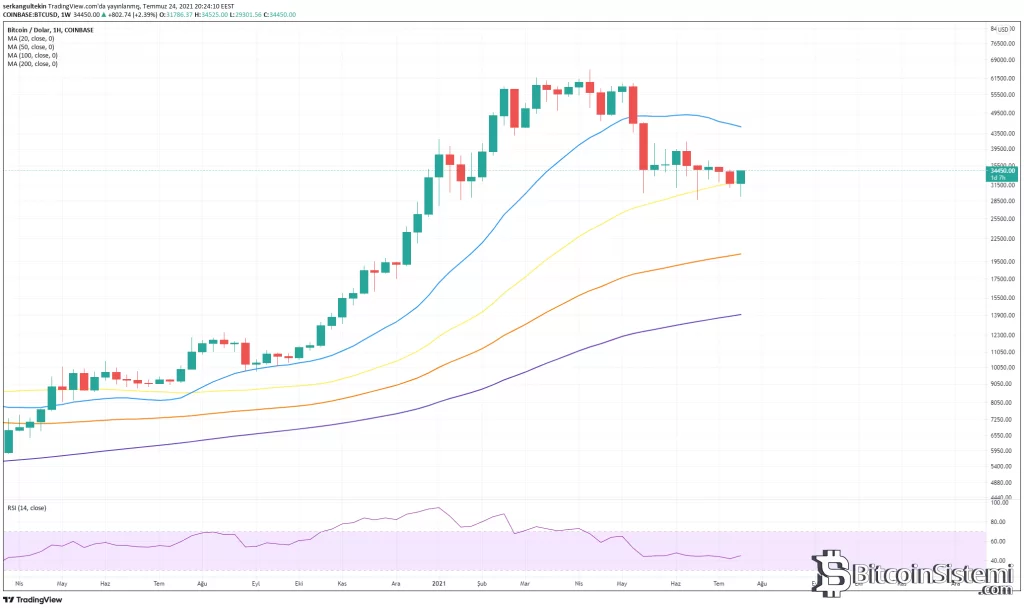
Task: Select the MA (20, close, 0) indicator label
Action: (x=31, y=39)
